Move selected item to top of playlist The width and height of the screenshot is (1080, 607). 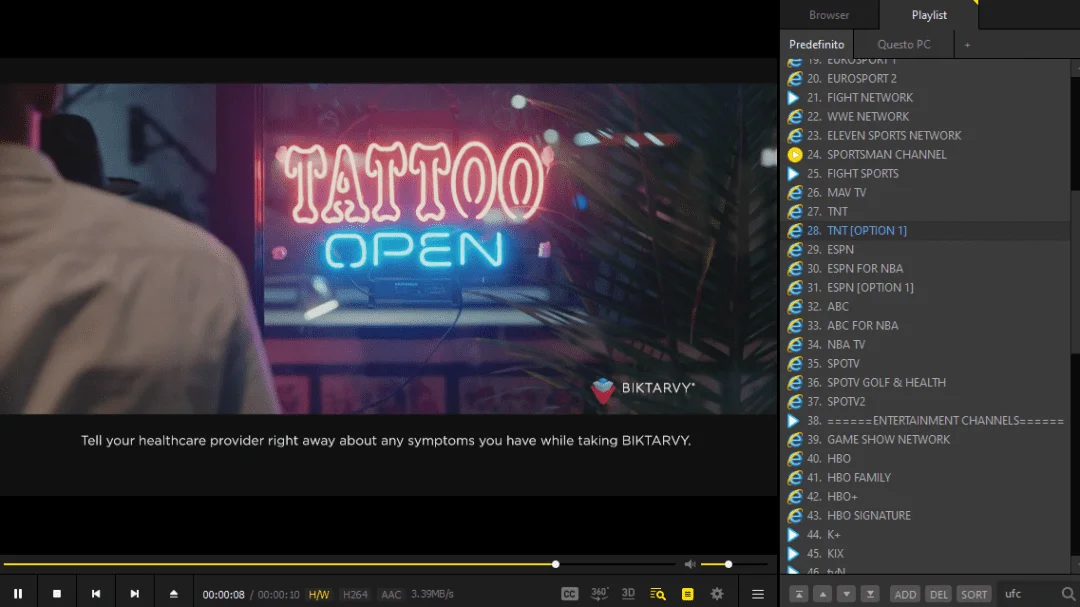click(799, 594)
